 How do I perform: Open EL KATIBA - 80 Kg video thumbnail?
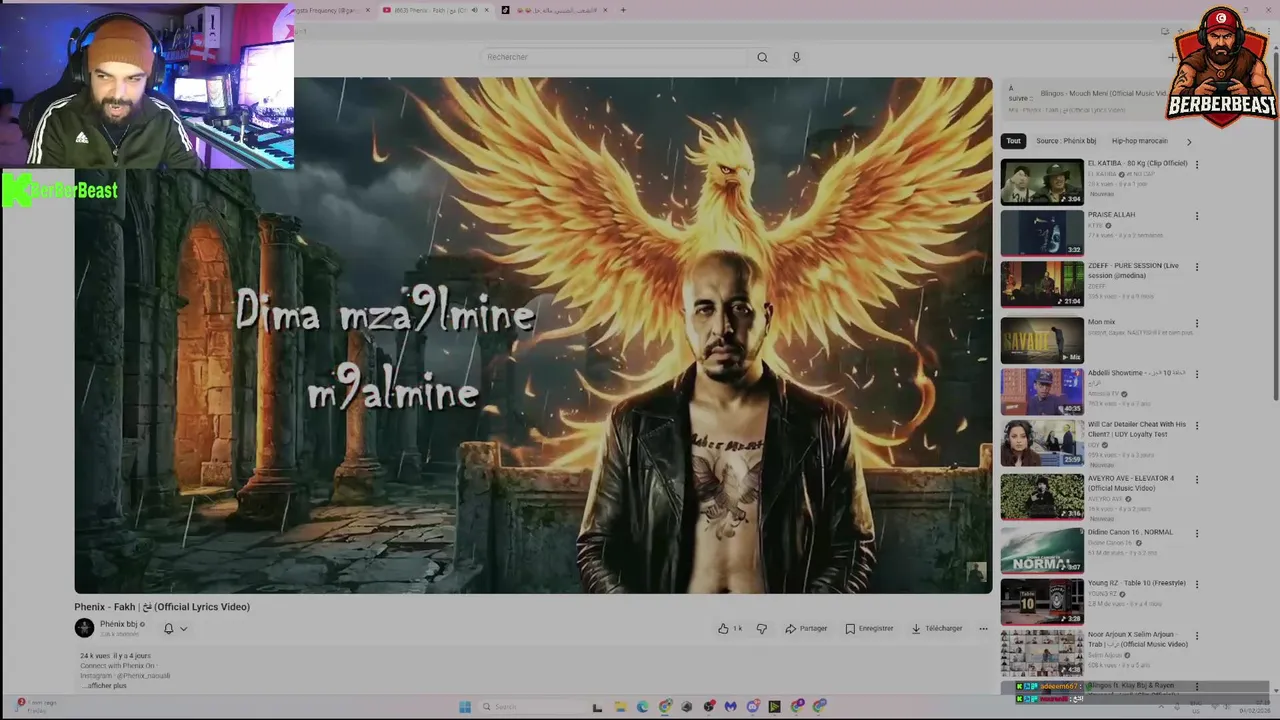coord(1042,182)
